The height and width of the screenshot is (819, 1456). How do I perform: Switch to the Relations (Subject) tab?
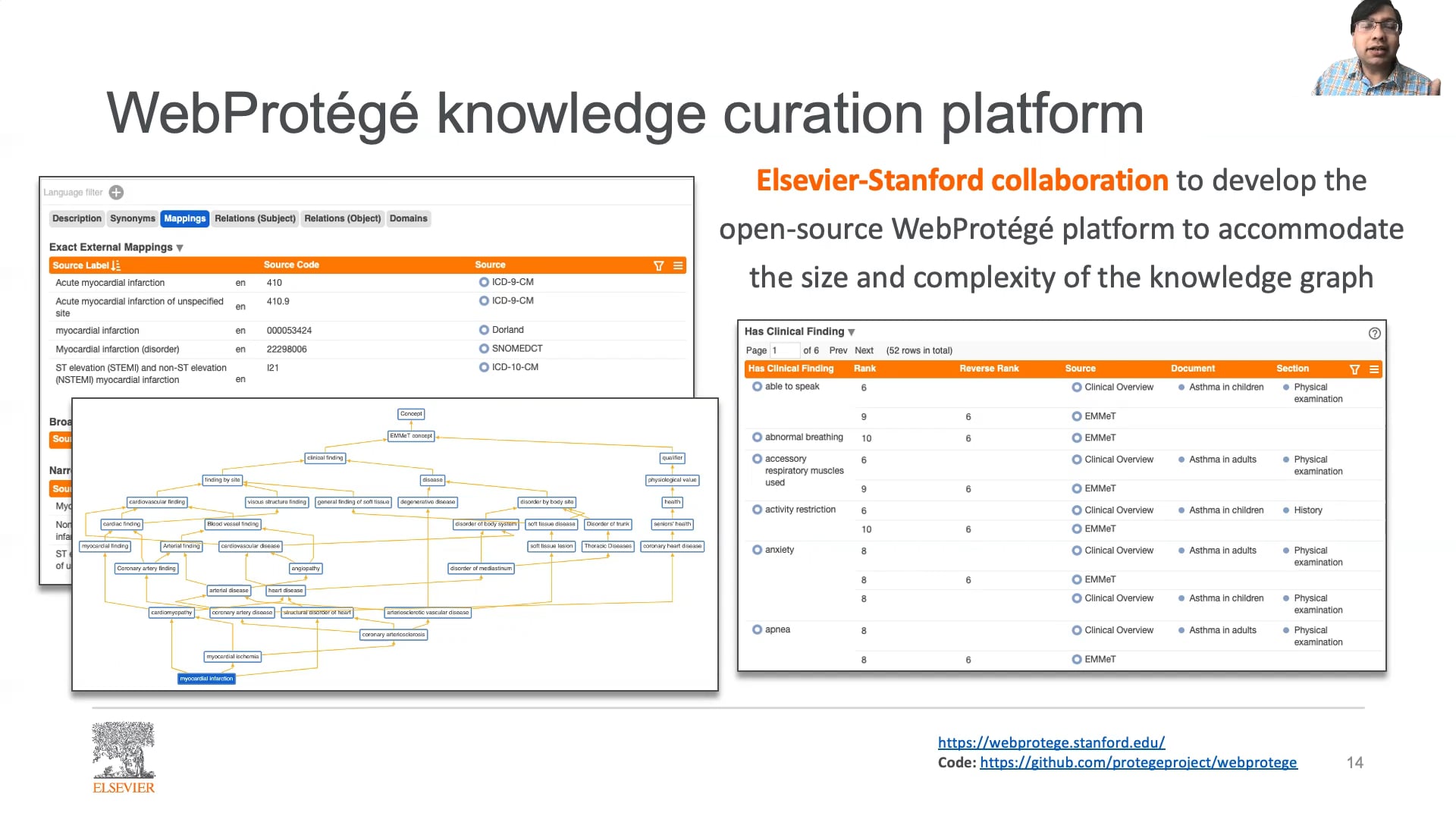255,218
